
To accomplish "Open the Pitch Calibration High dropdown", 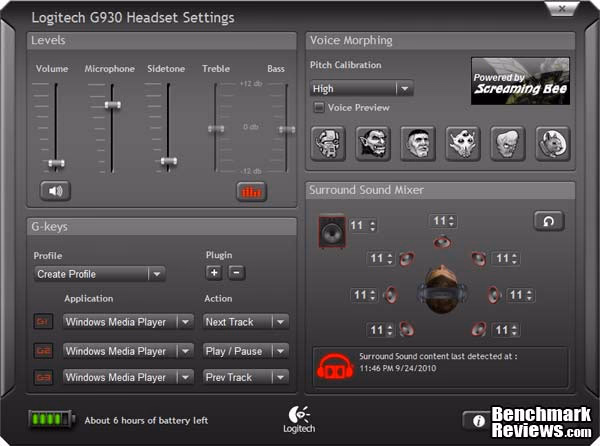I will [x=361, y=89].
